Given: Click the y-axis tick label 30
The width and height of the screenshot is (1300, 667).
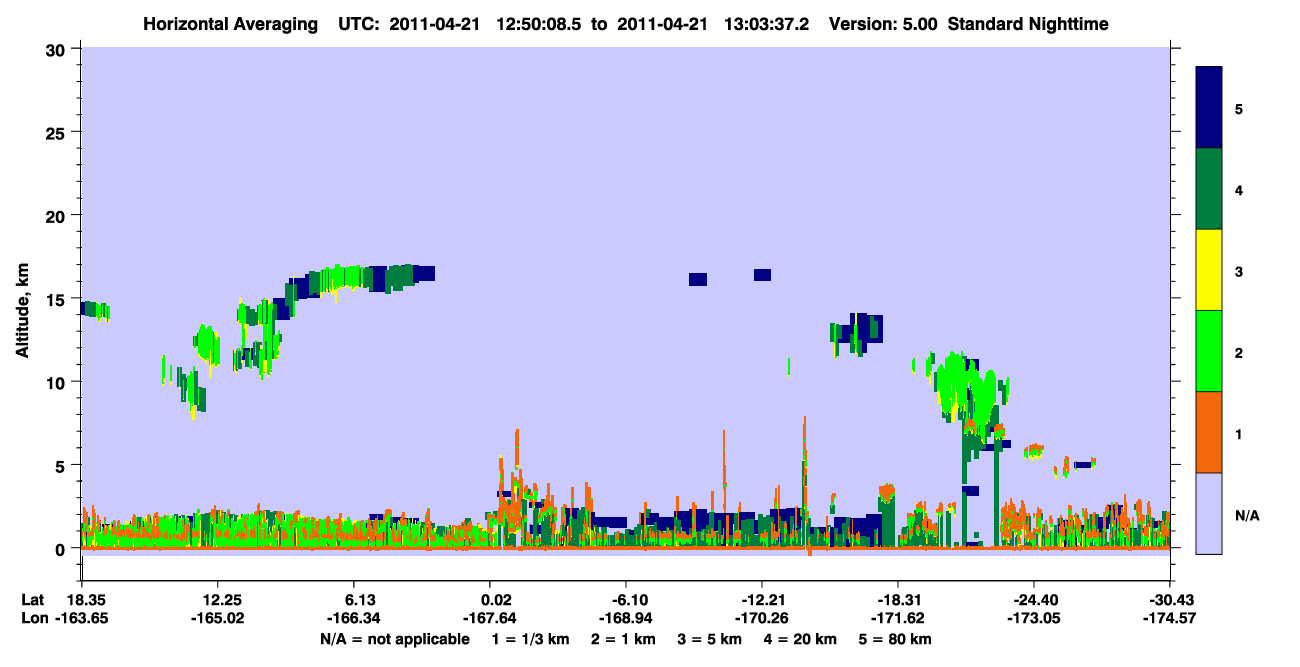Looking at the screenshot, I should [x=58, y=50].
